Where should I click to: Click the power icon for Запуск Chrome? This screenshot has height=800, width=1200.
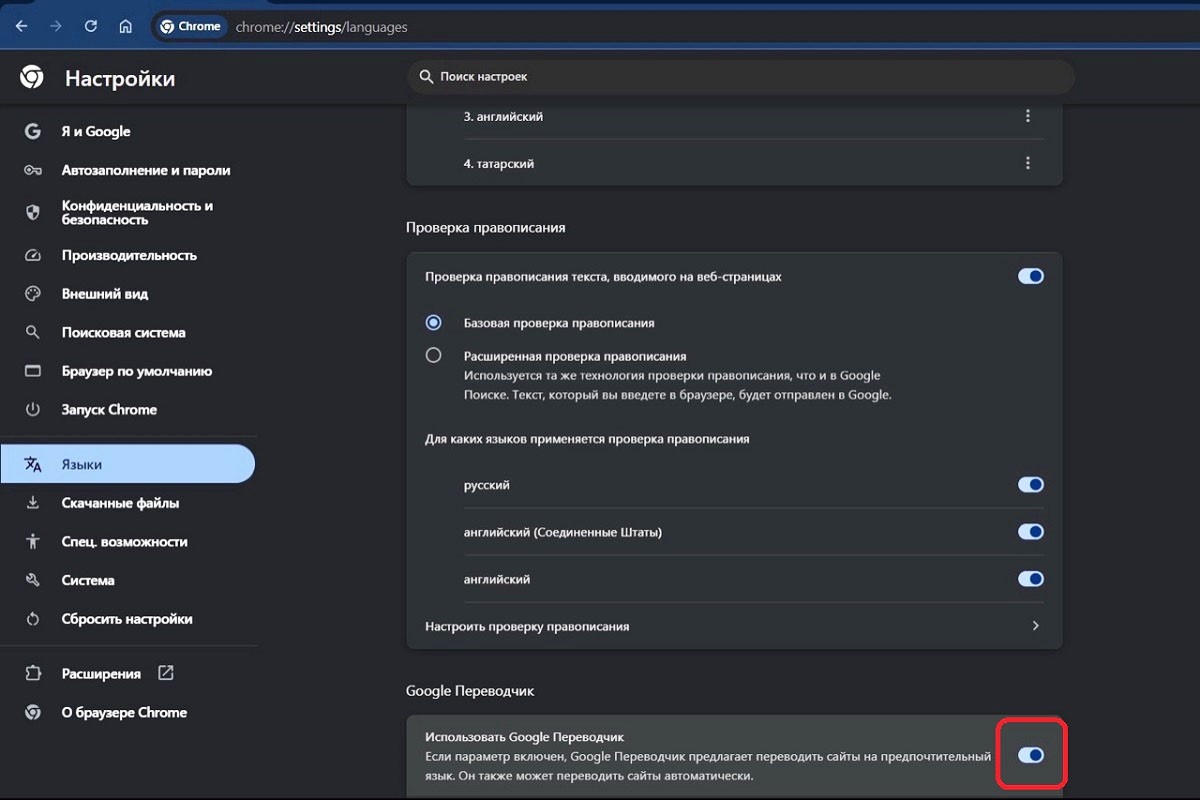pyautogui.click(x=33, y=410)
